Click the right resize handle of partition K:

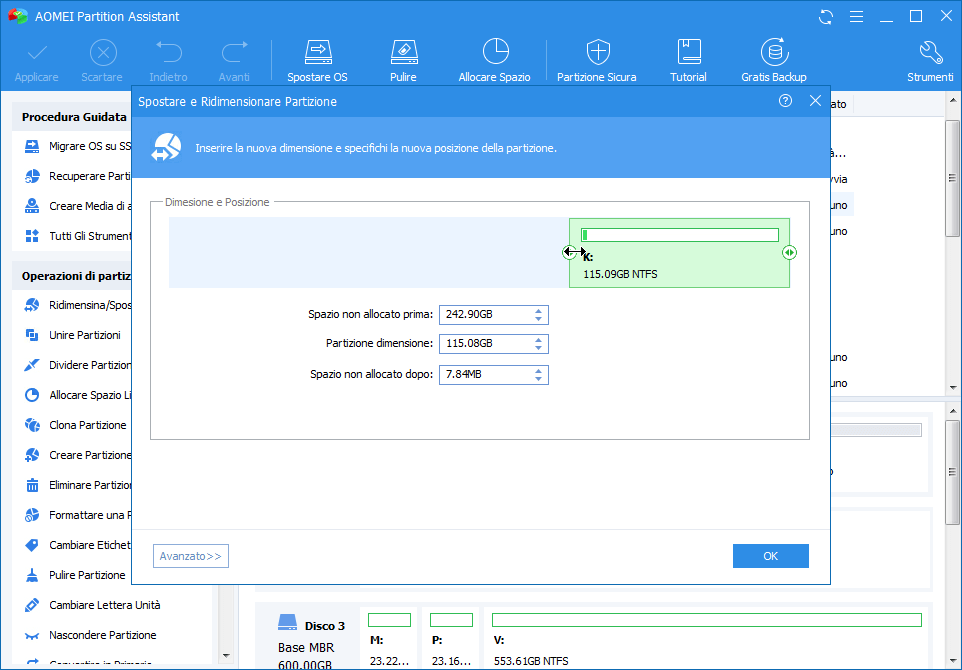coord(789,252)
